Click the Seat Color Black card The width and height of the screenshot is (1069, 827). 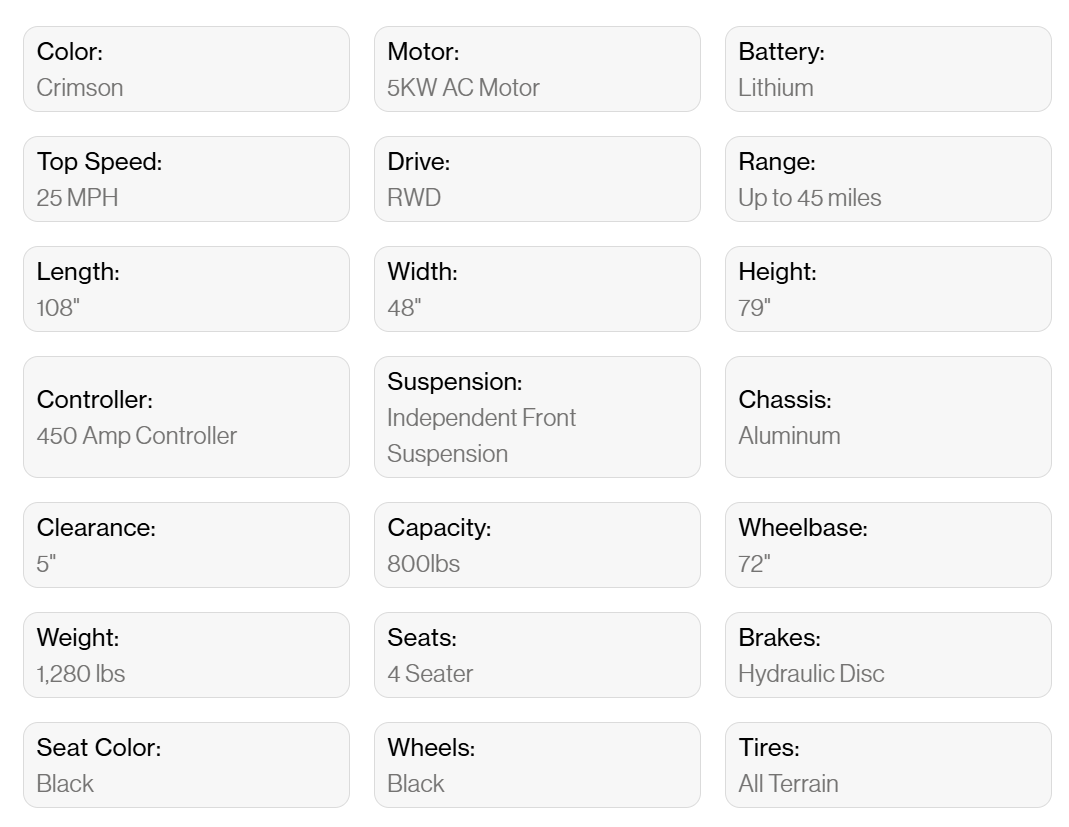click(x=186, y=765)
